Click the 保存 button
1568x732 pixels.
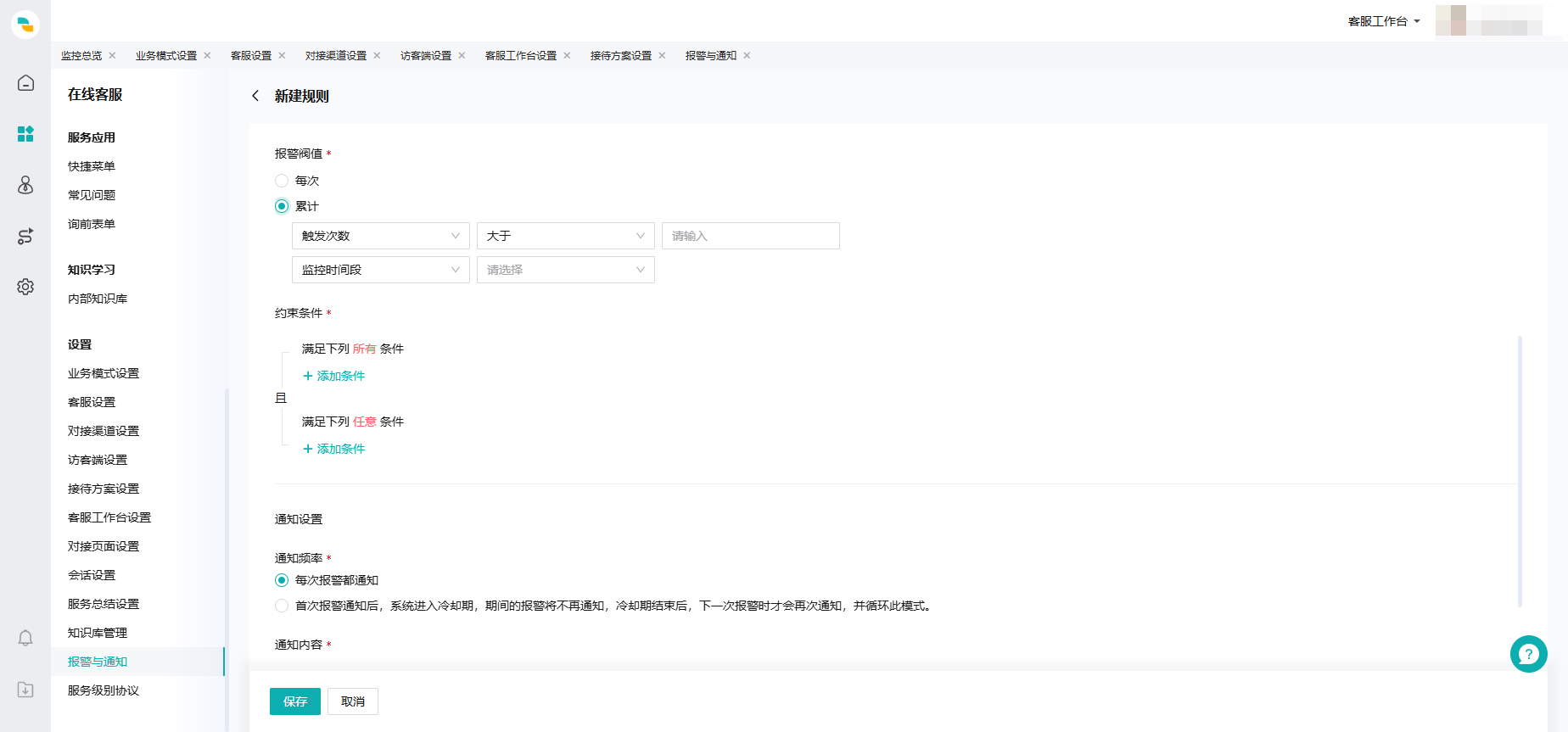[295, 701]
